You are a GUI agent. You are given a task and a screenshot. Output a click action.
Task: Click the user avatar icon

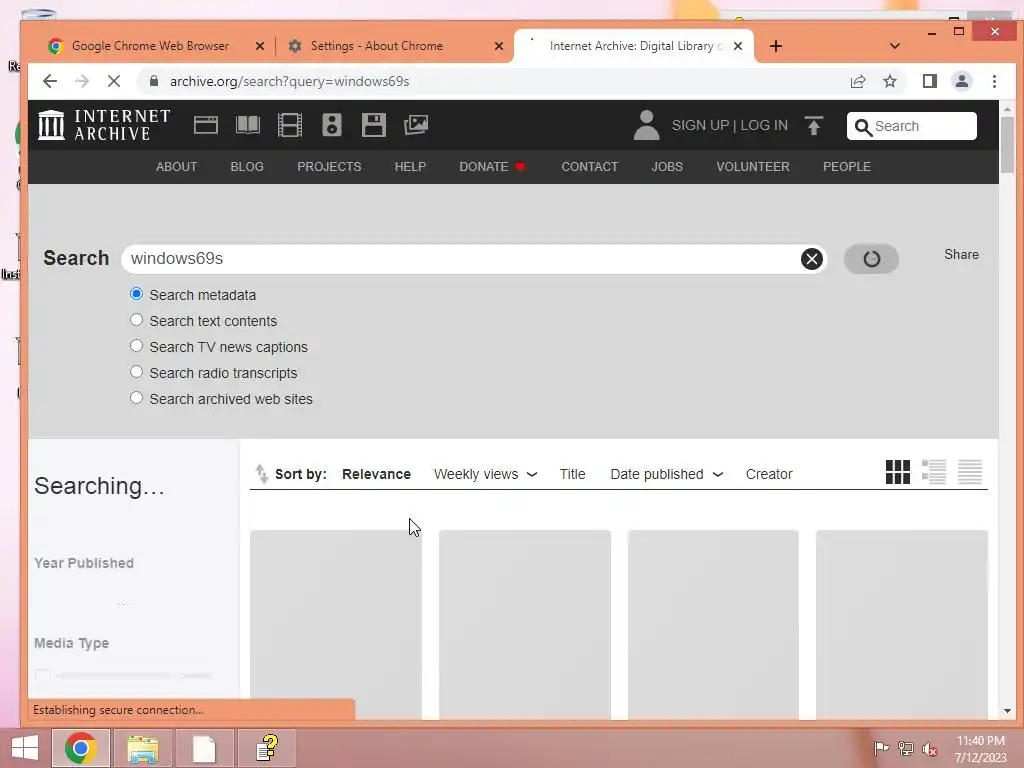click(x=646, y=125)
